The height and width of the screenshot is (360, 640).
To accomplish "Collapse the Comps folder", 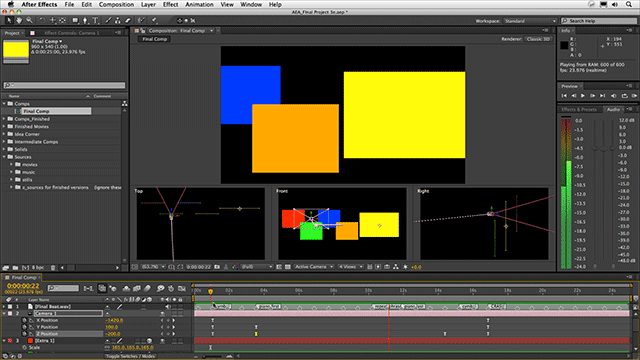I will pos(4,104).
